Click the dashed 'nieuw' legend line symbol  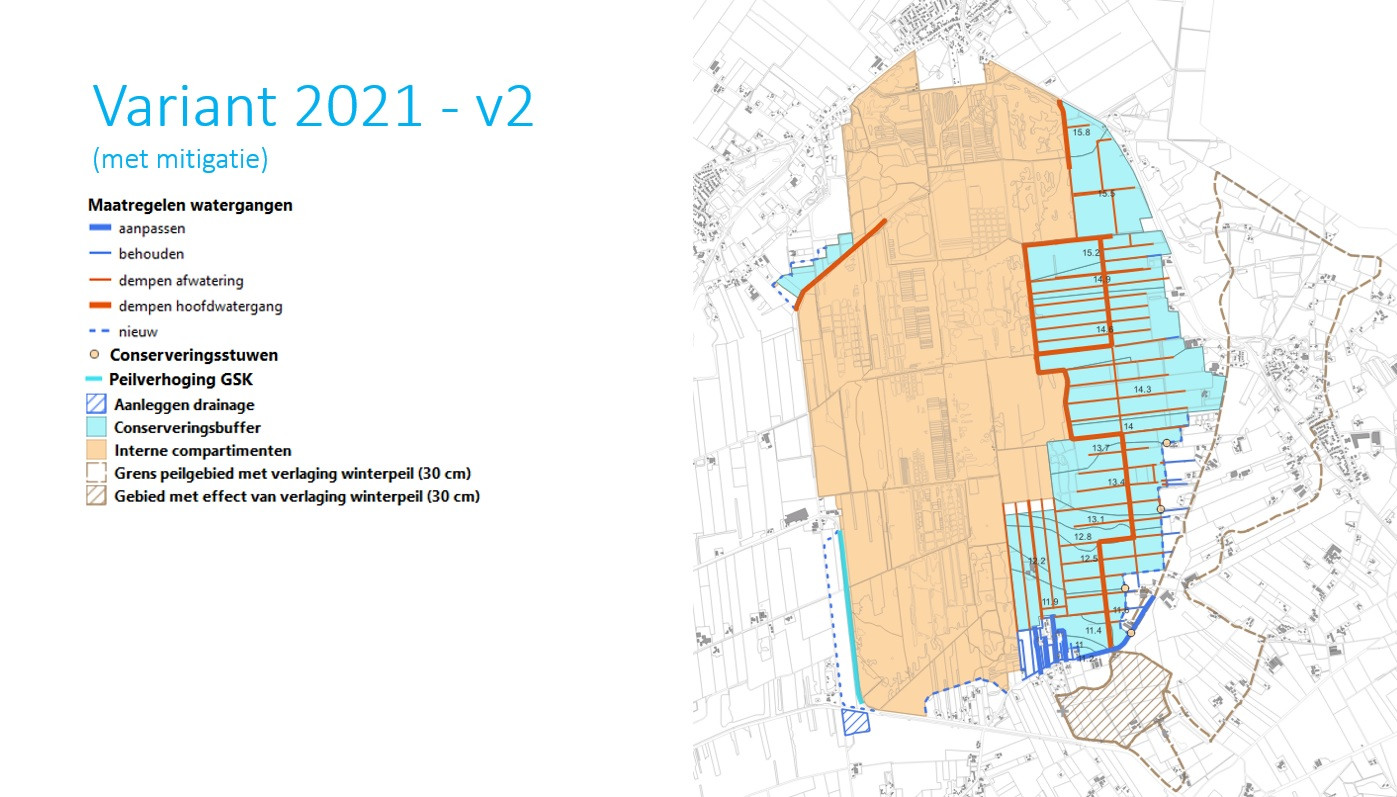point(99,331)
